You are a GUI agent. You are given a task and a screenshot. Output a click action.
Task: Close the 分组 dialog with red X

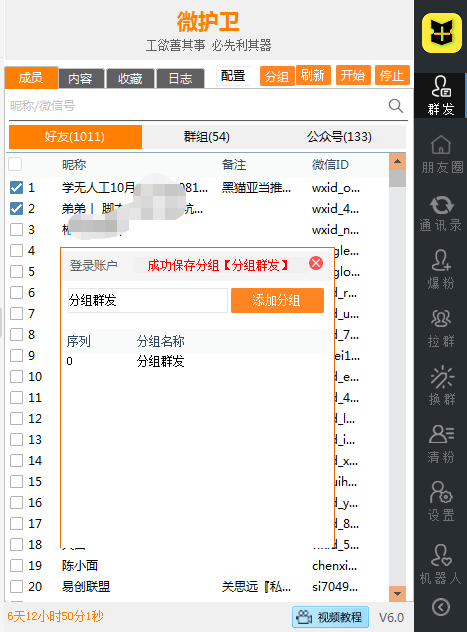click(316, 263)
